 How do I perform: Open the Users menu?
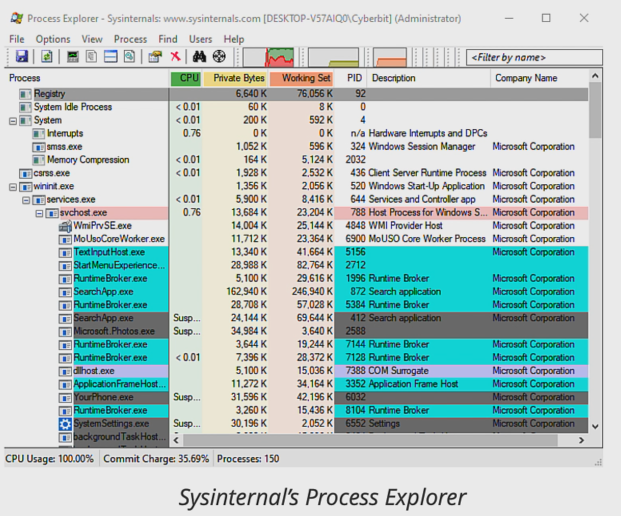pos(200,39)
